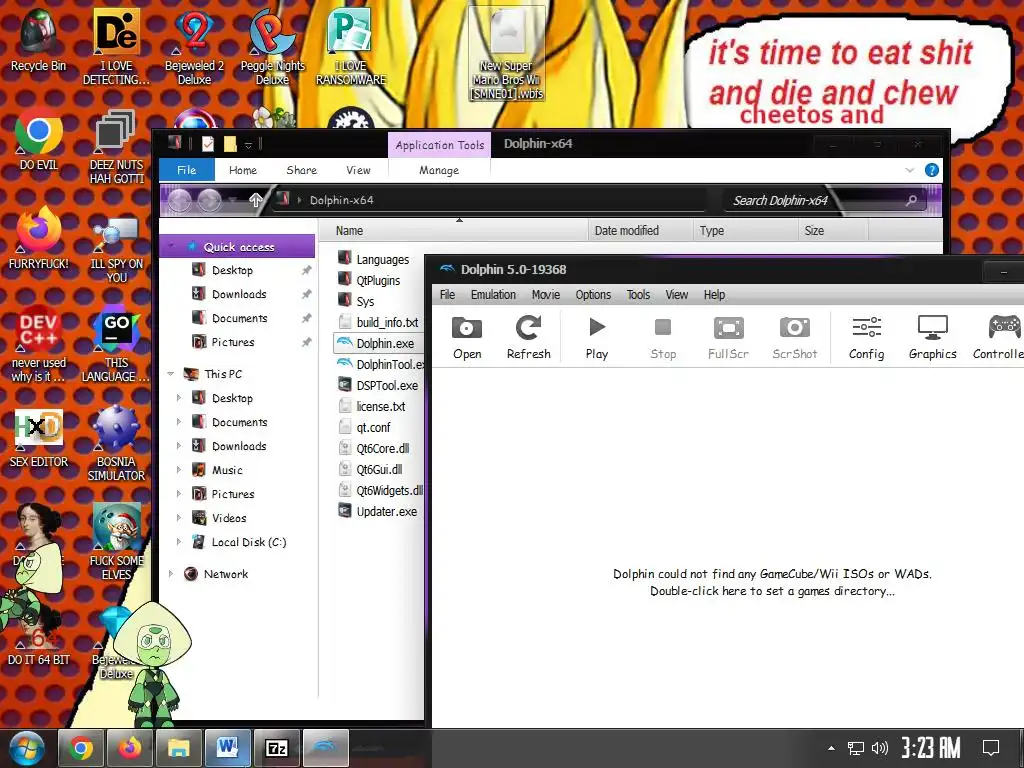
Task: Open Graphics settings in Dolphin toolbar
Action: (933, 338)
